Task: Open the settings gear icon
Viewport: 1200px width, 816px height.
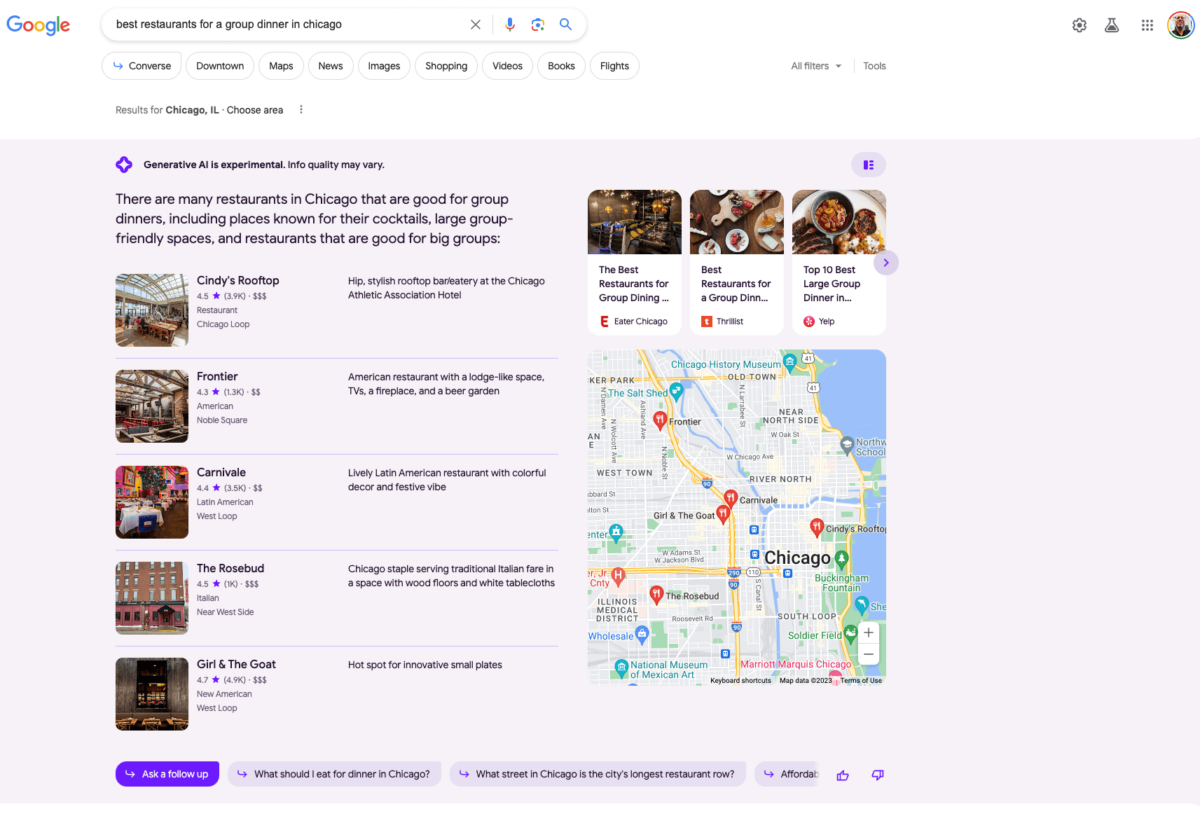Action: 1079,26
